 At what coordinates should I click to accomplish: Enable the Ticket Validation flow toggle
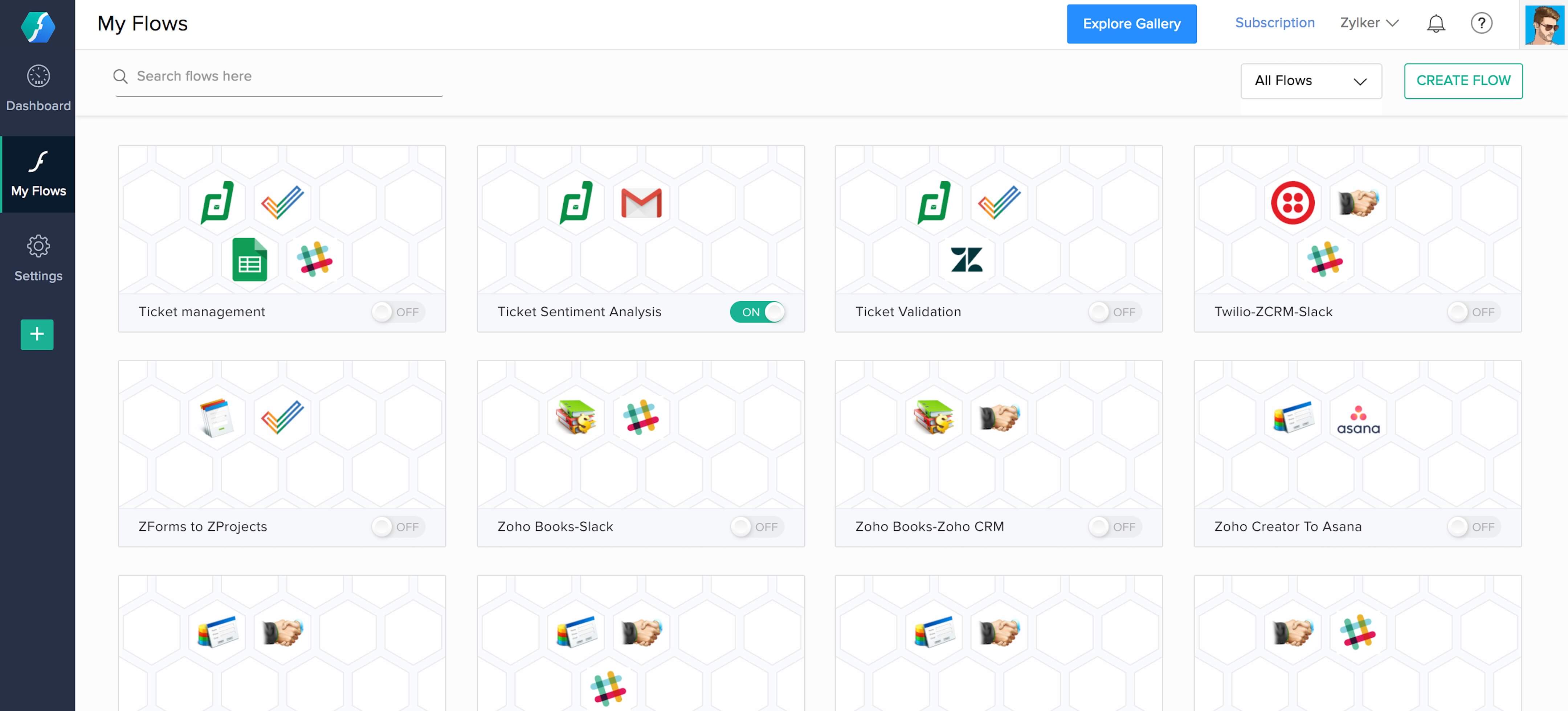[1115, 312]
